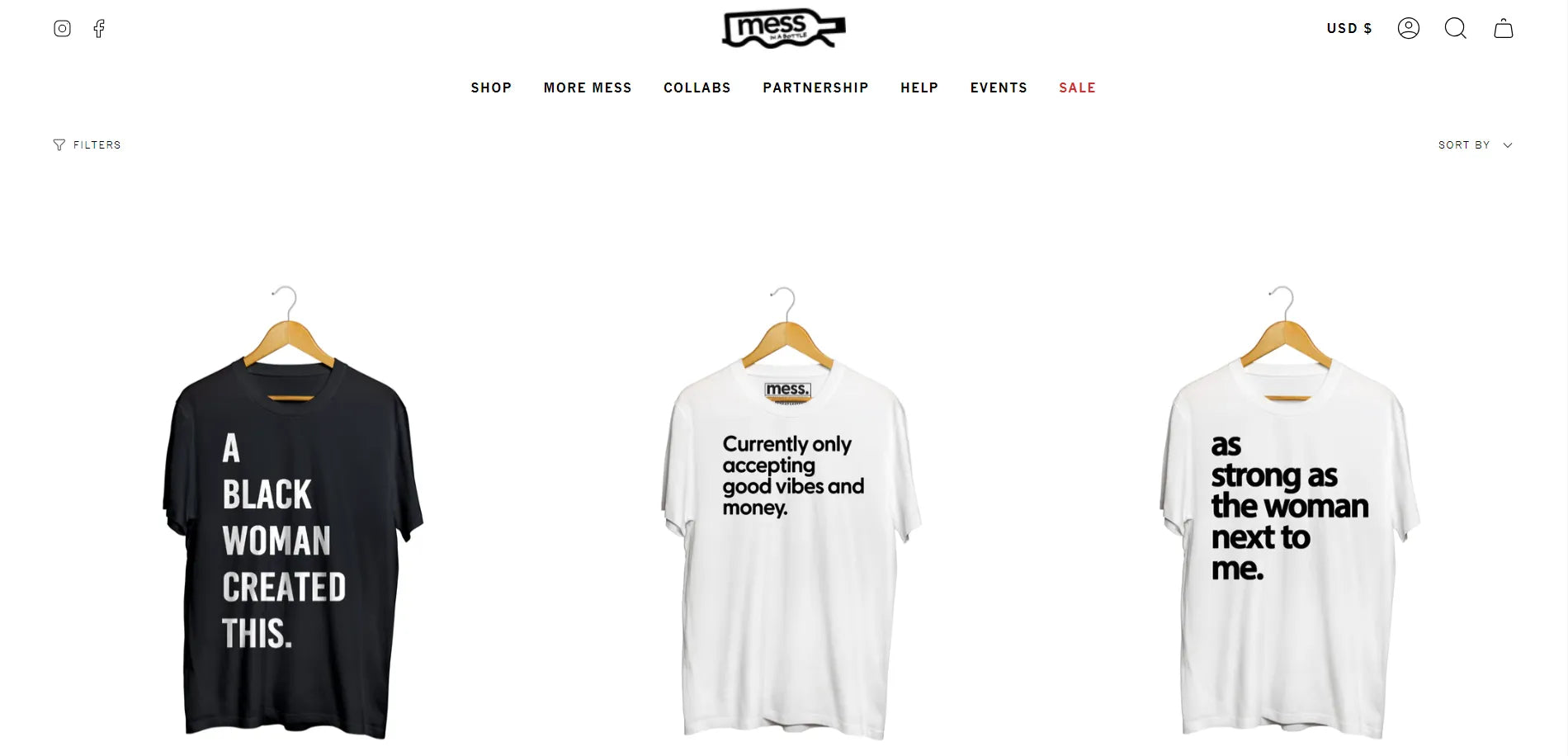Open the Partnership menu item

tap(815, 87)
